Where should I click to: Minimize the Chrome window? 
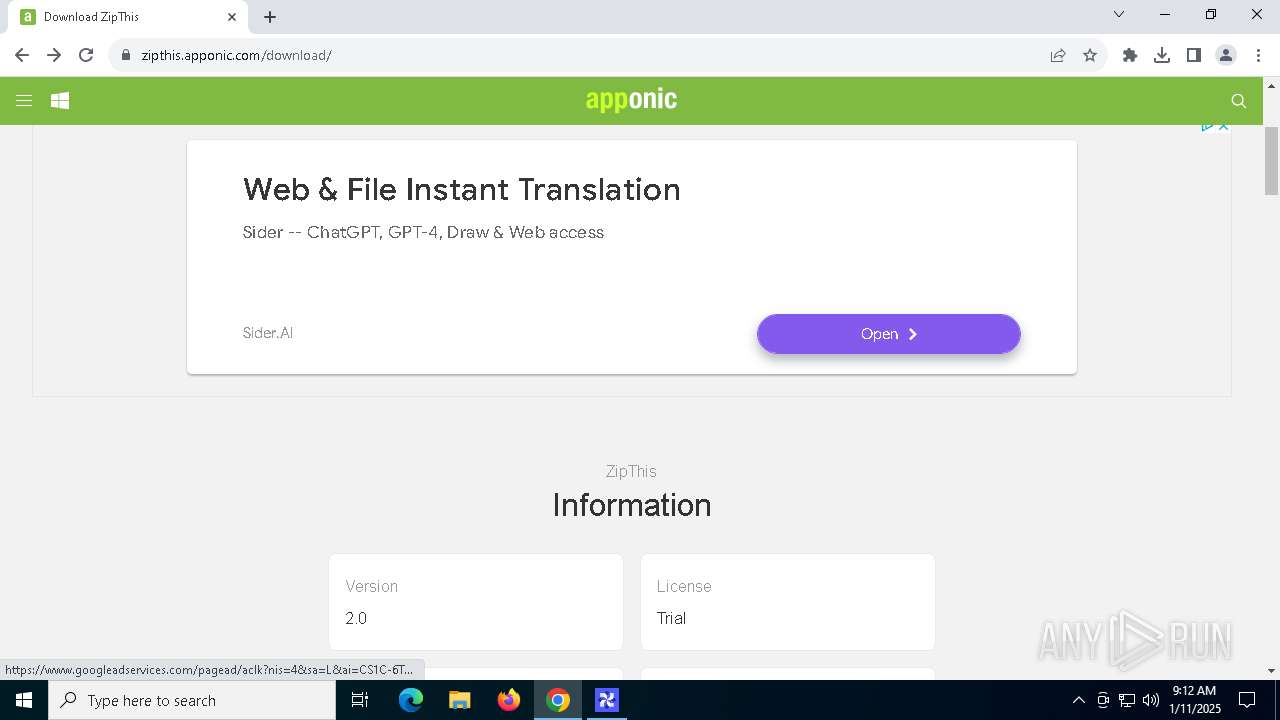(x=1165, y=14)
